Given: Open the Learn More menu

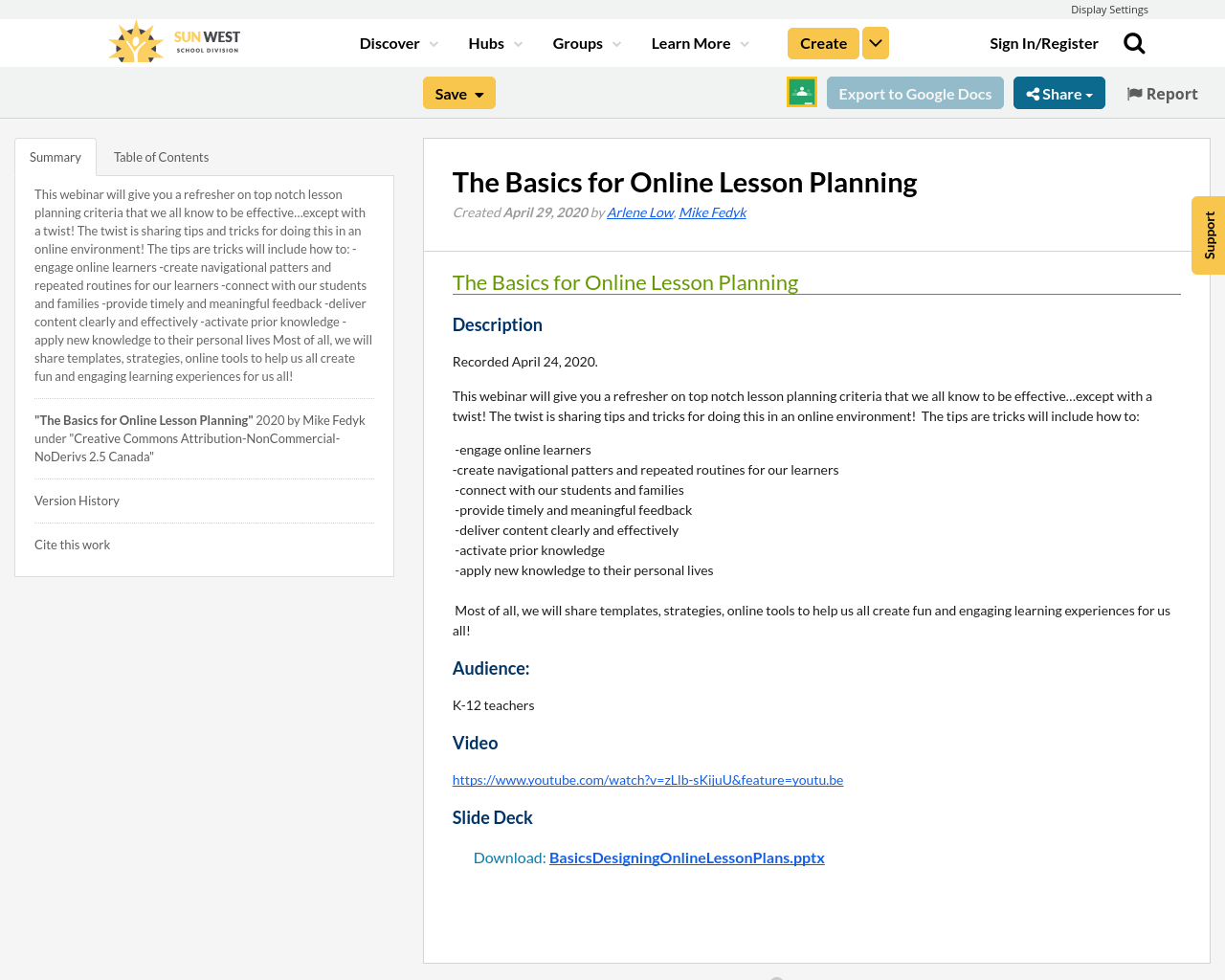Looking at the screenshot, I should [698, 42].
